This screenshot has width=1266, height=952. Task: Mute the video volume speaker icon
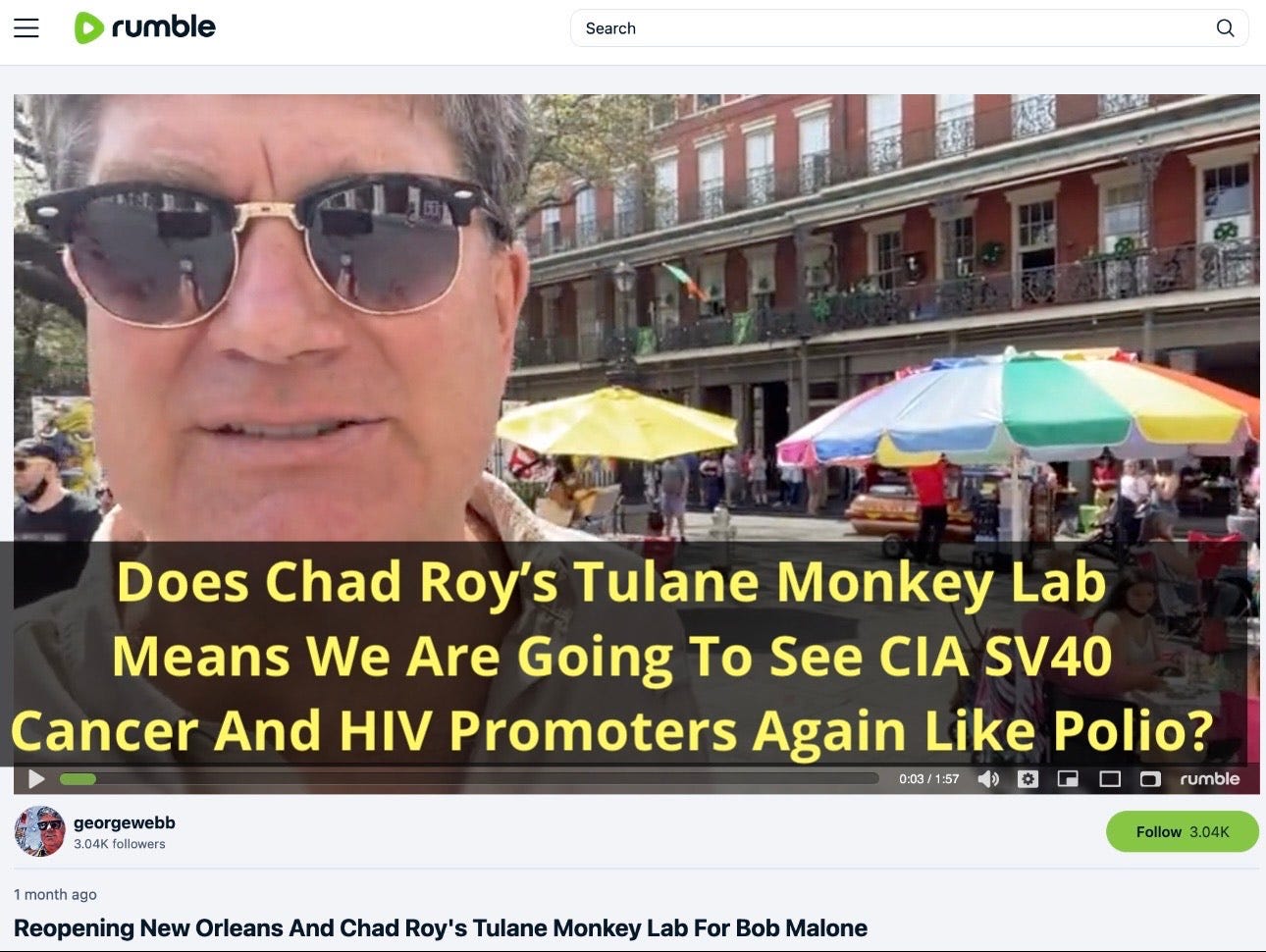[988, 779]
